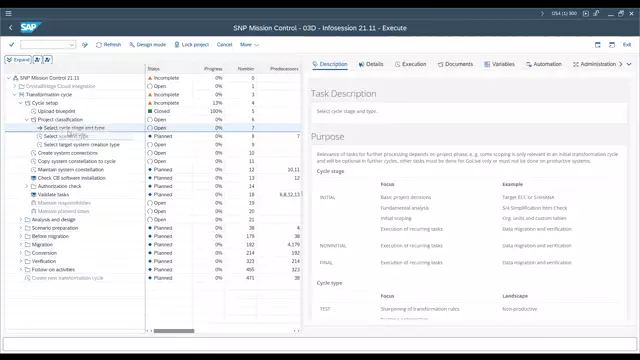640x360 pixels.
Task: Select 'Select target system creation type' task
Action: pyautogui.click(x=82, y=144)
